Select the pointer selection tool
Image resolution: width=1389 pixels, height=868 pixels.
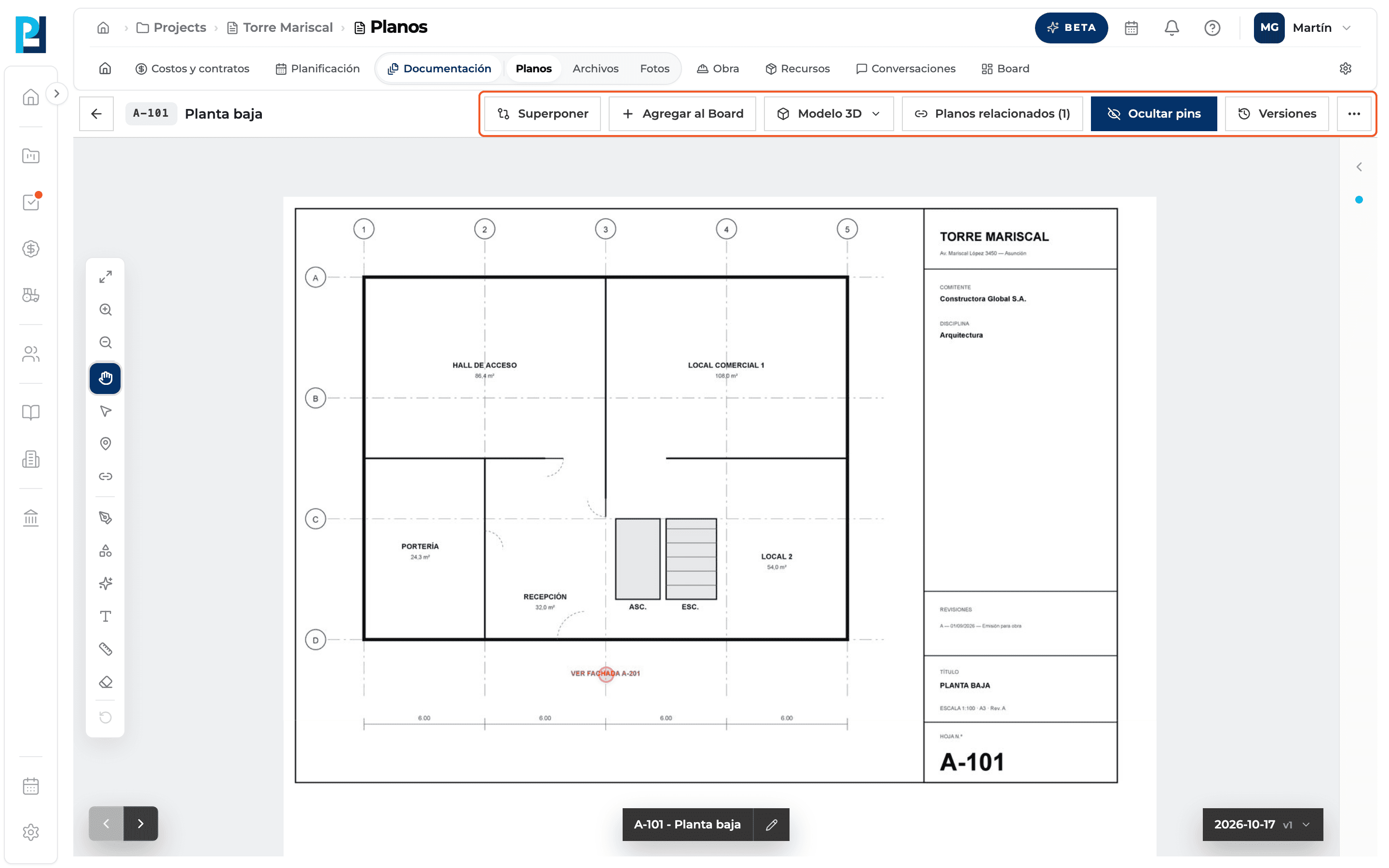pos(106,411)
